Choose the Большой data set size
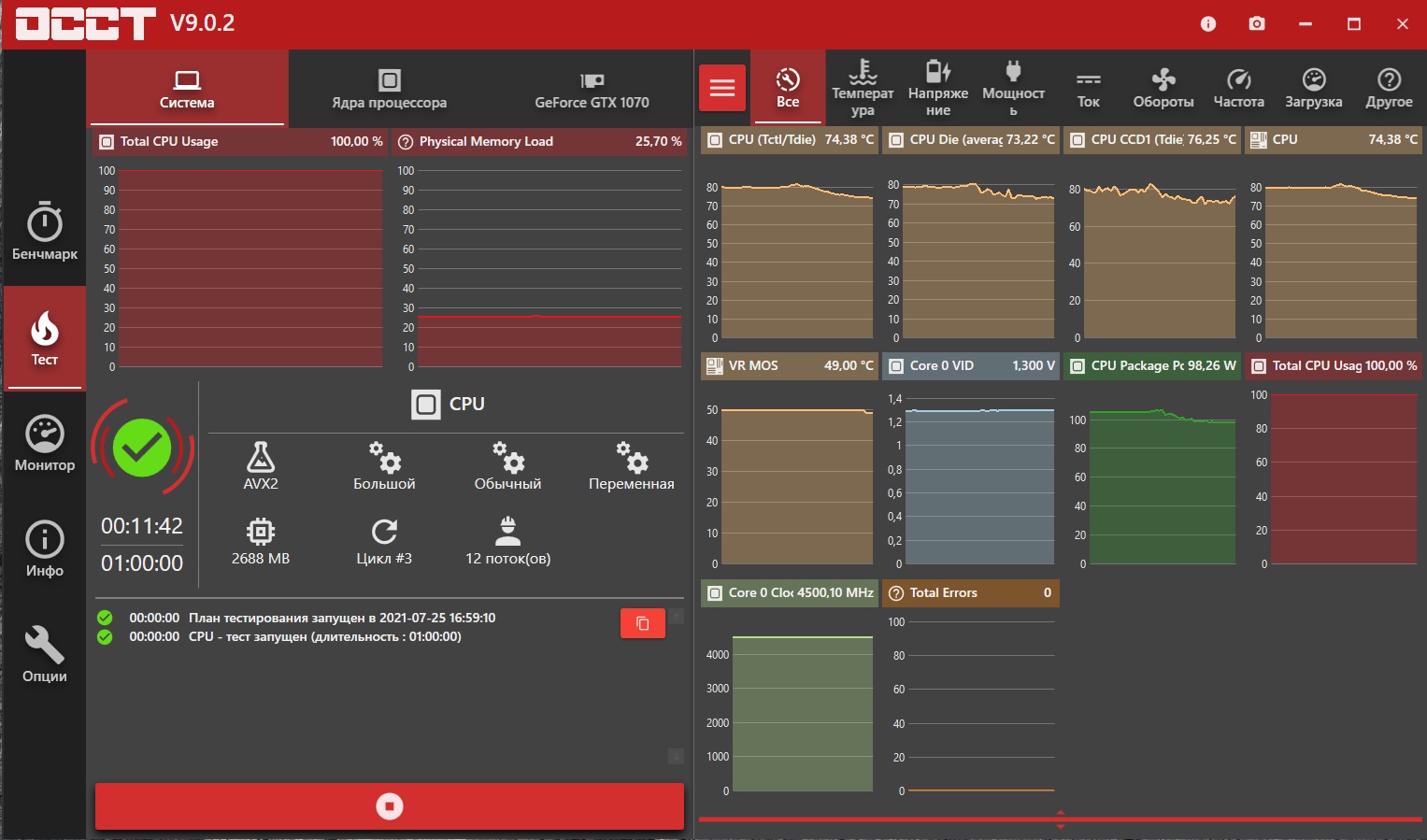The width and height of the screenshot is (1427, 840). coord(384,465)
